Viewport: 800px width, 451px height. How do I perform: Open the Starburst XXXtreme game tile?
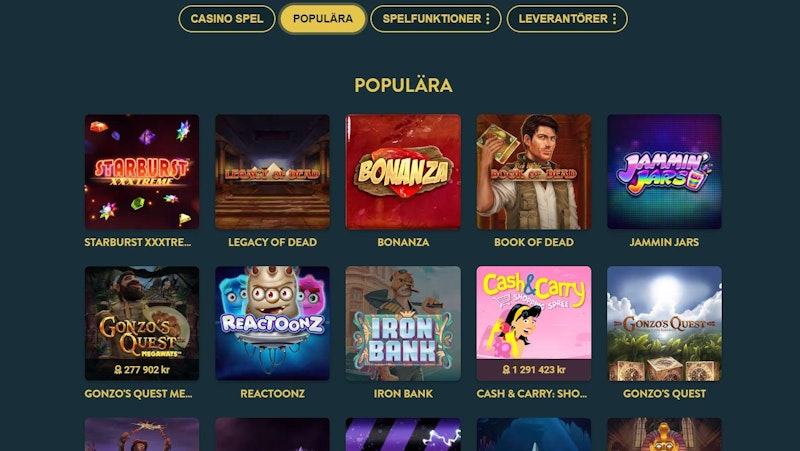pos(142,172)
